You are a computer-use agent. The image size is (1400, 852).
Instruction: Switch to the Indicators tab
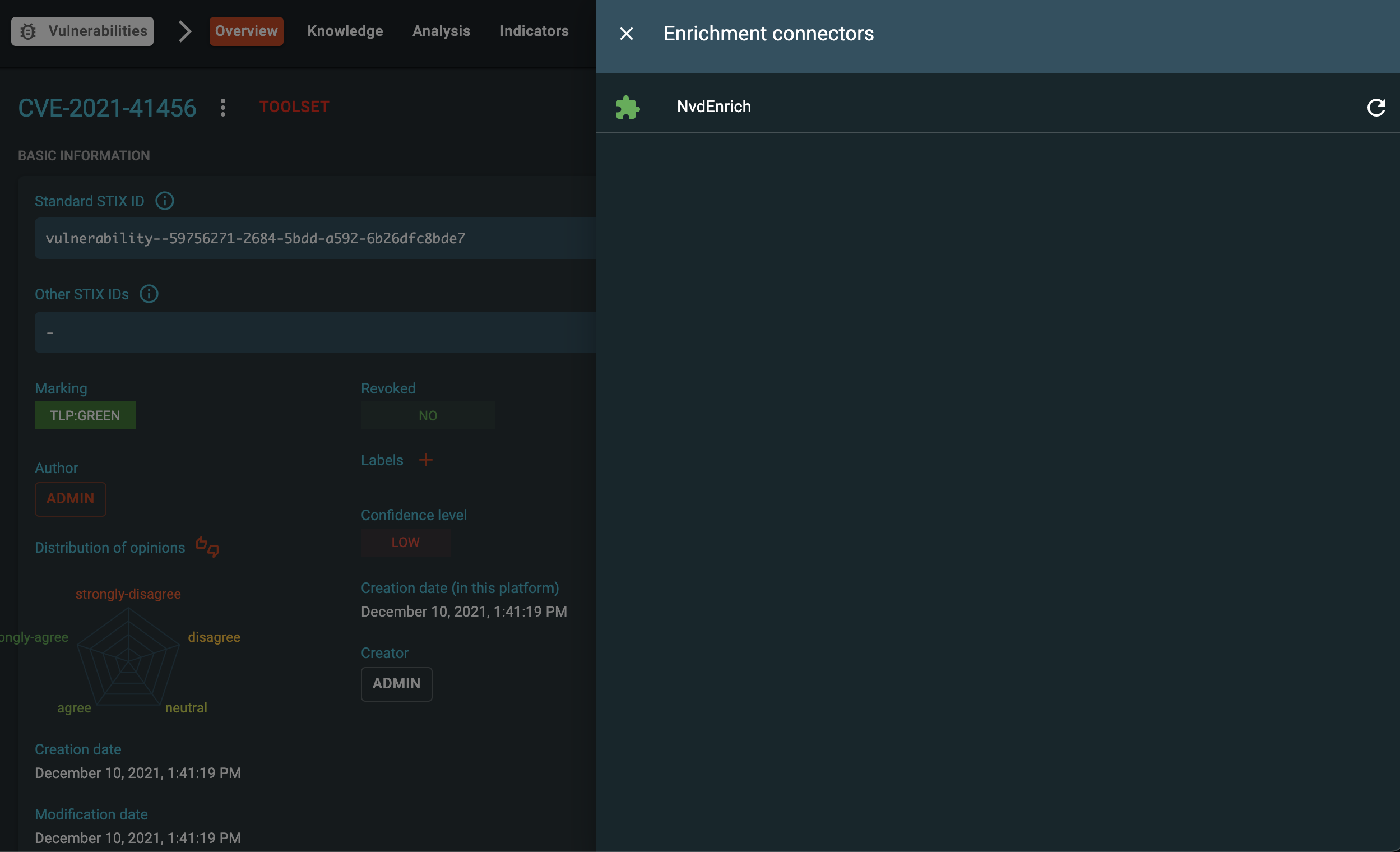click(x=534, y=31)
